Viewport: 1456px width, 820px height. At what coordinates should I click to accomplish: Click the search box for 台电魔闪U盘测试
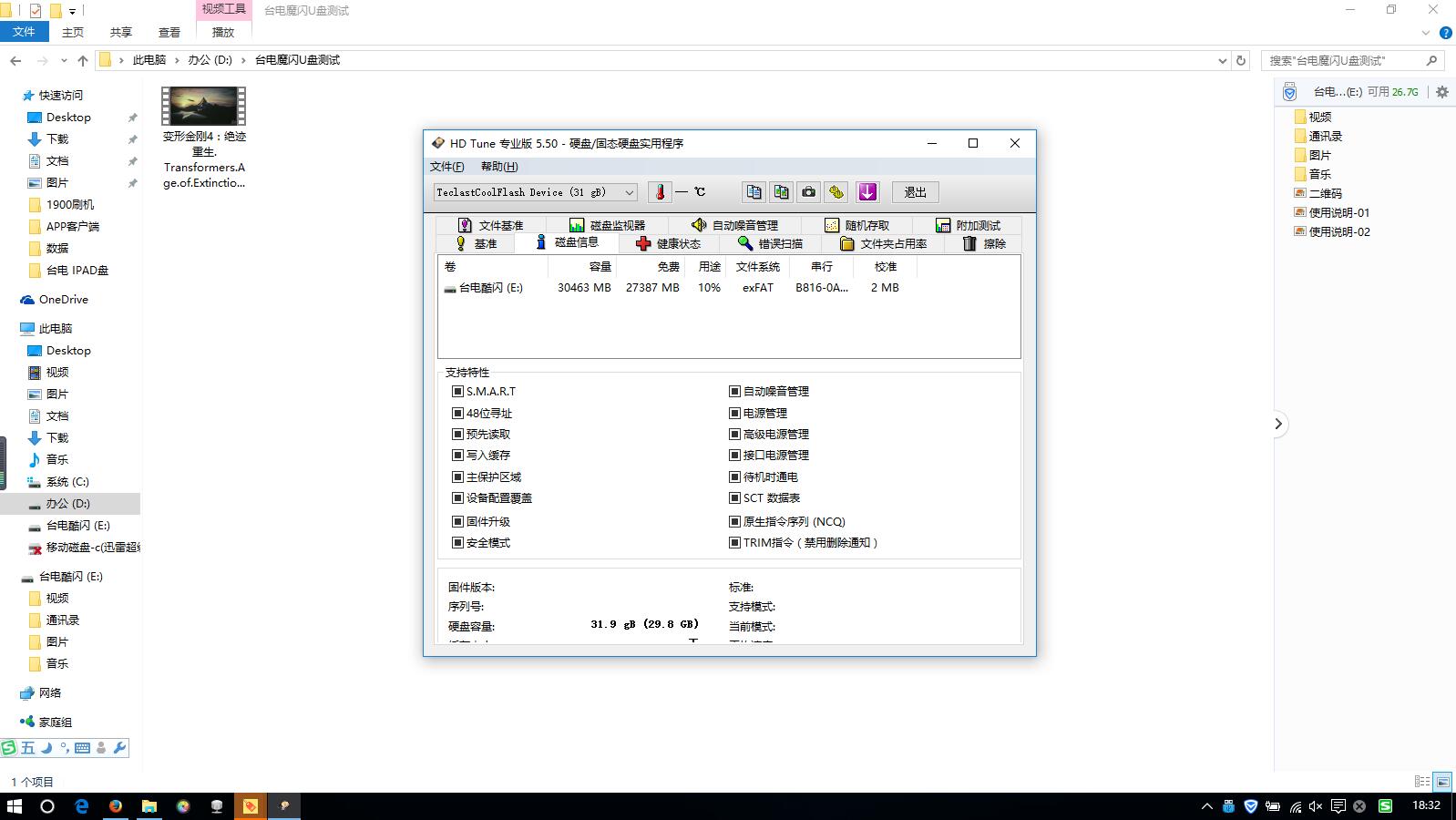tap(1353, 60)
